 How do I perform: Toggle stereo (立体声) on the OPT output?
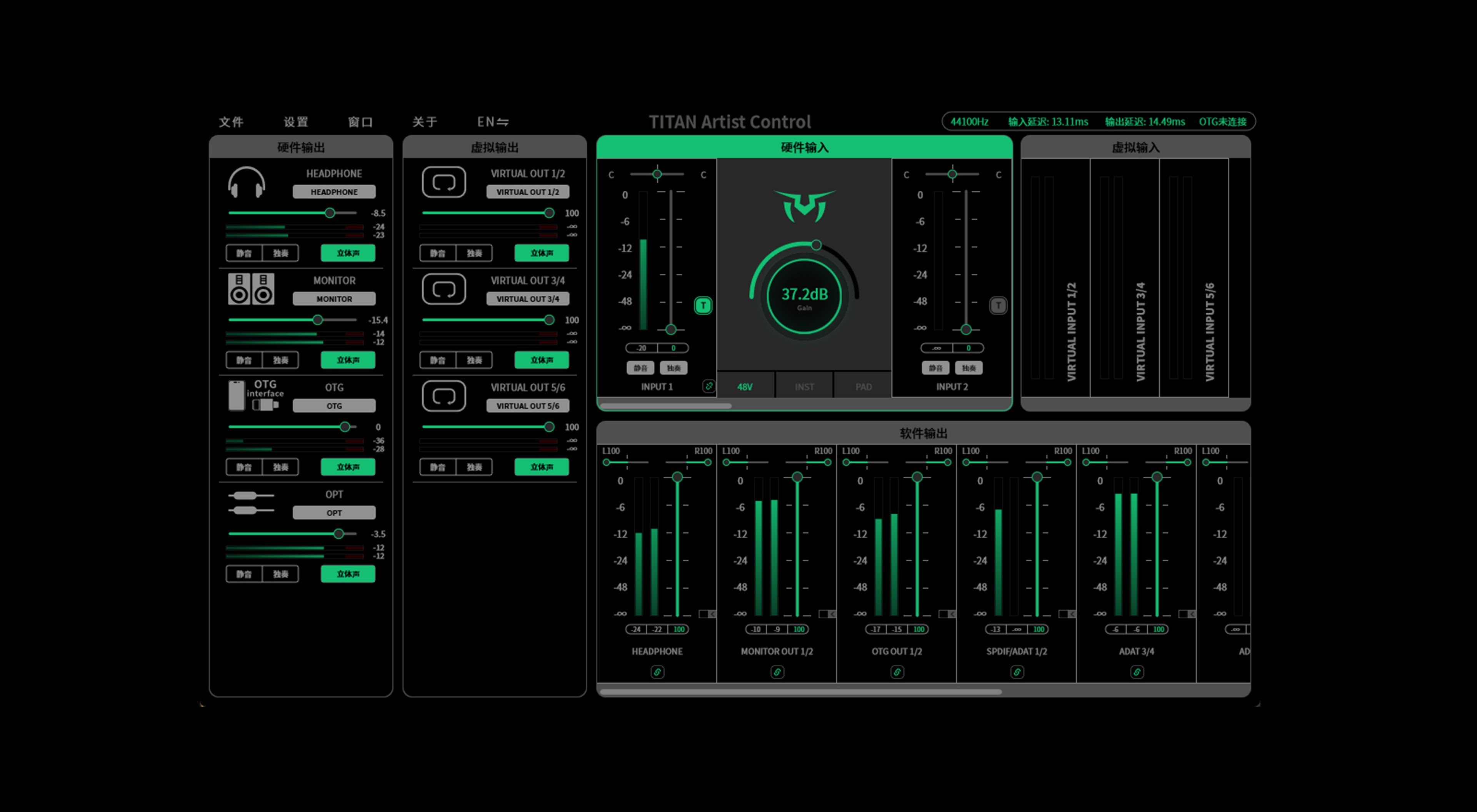[x=348, y=574]
